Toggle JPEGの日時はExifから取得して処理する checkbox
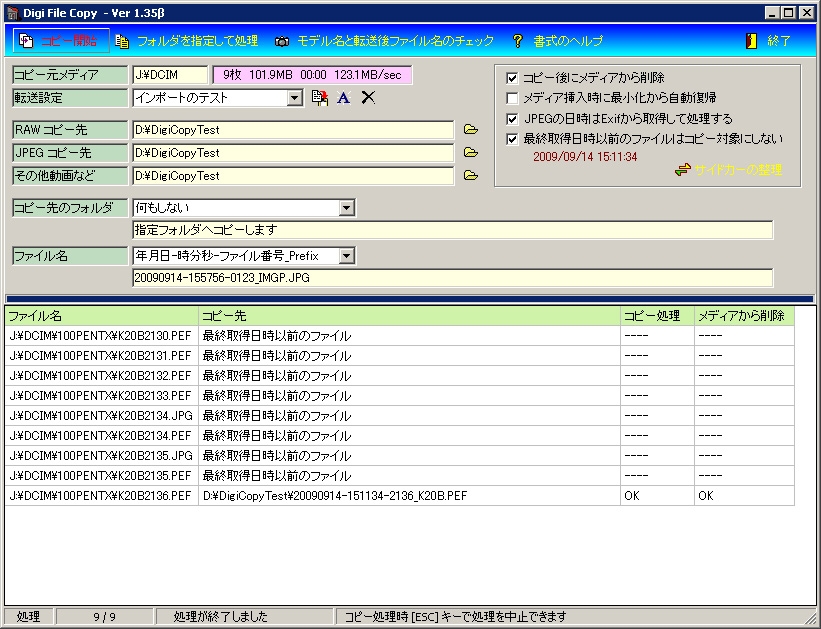 [512, 119]
